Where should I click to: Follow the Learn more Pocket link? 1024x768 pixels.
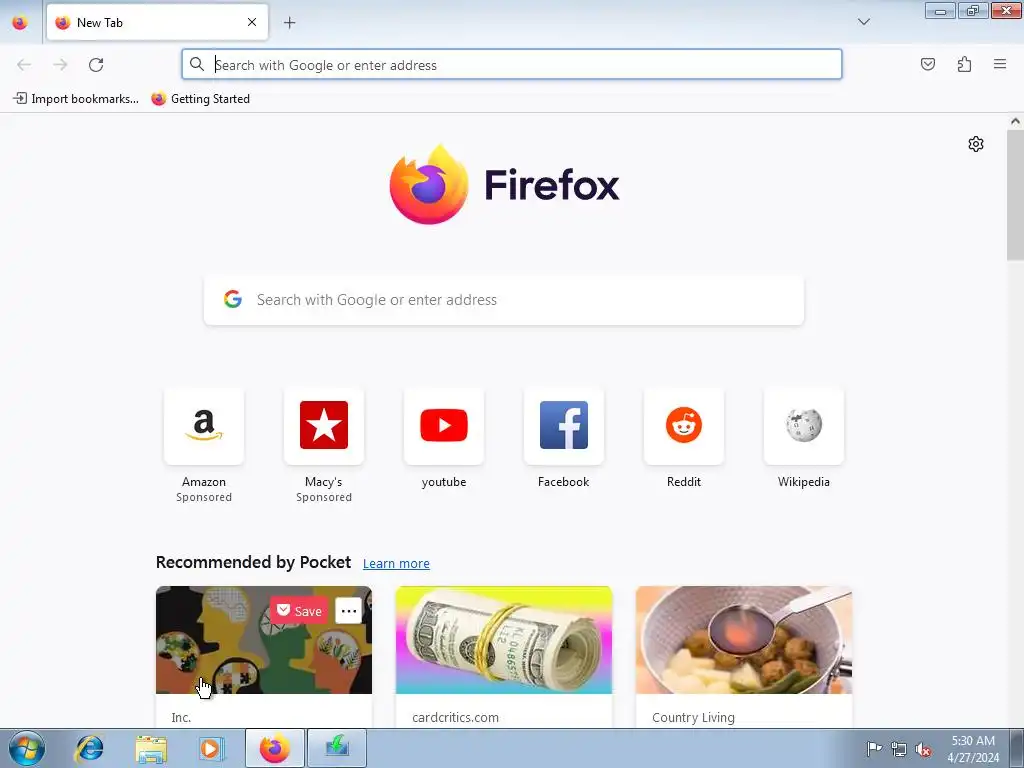click(x=396, y=564)
